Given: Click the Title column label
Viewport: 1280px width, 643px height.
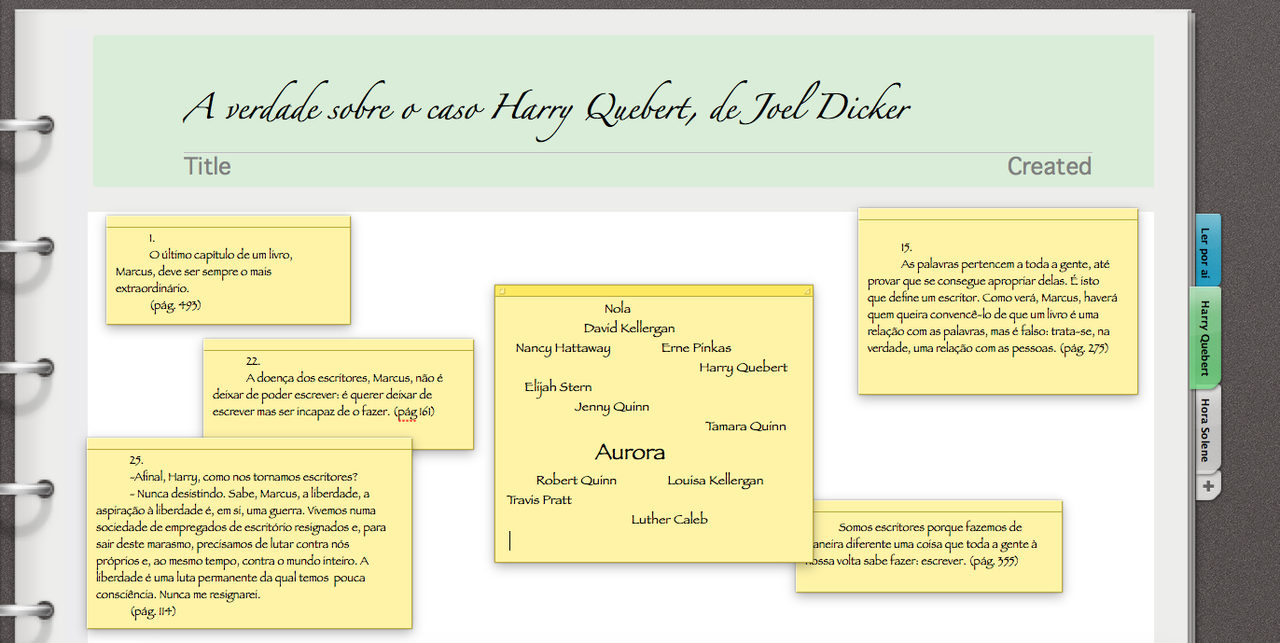Looking at the screenshot, I should coord(207,166).
